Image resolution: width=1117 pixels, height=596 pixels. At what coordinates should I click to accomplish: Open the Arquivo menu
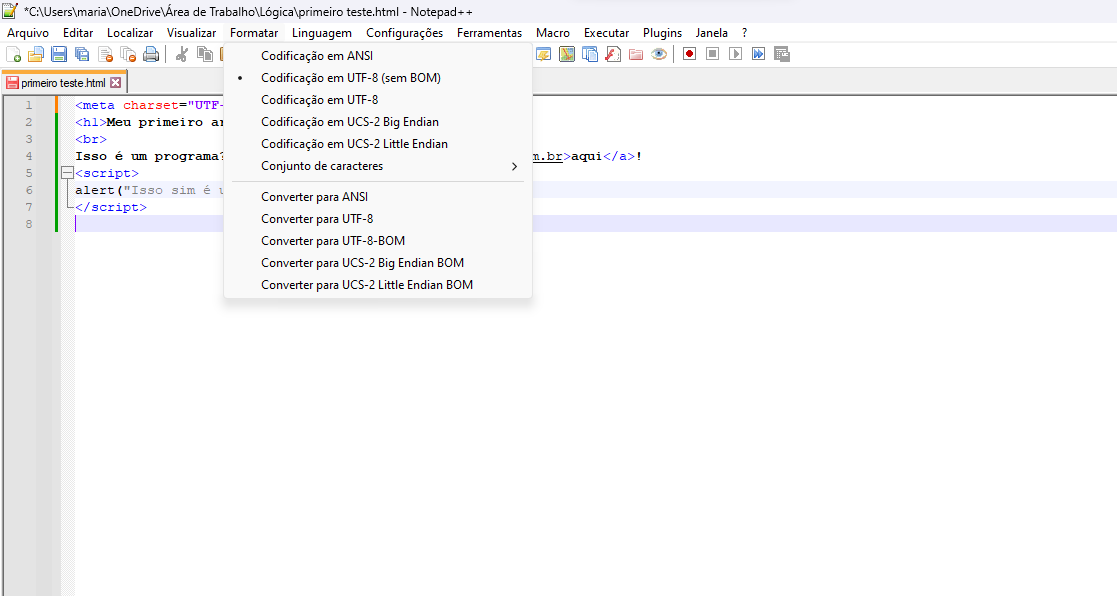(x=28, y=33)
